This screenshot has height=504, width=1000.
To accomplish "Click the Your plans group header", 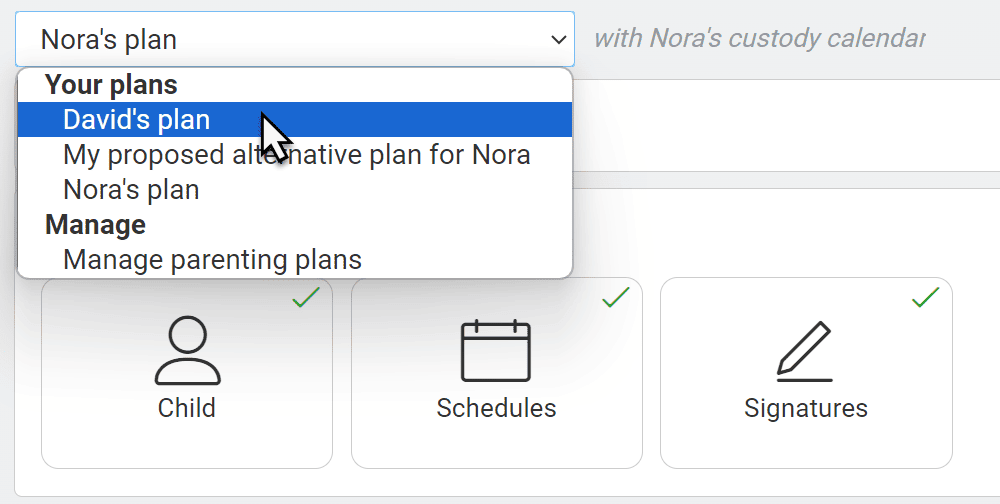I will click(111, 85).
